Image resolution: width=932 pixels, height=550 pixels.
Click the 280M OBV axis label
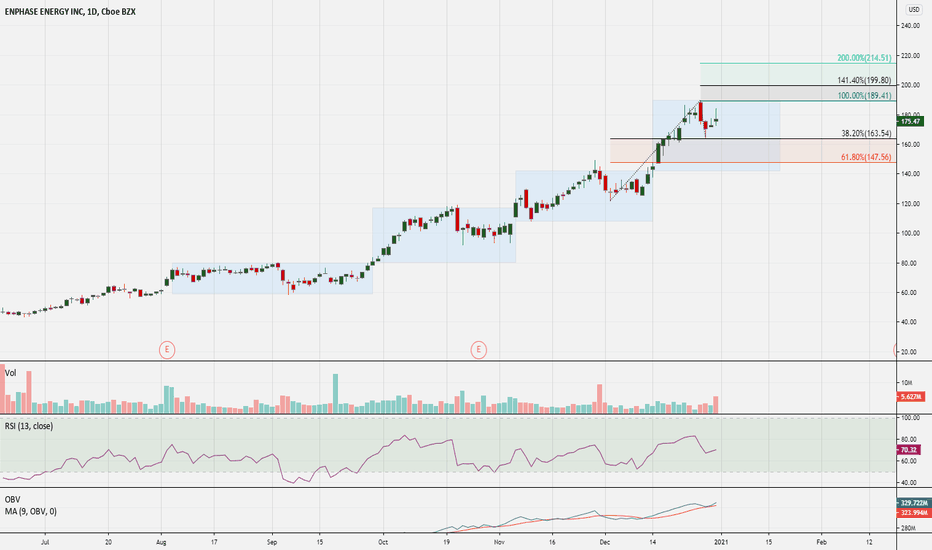pyautogui.click(x=908, y=528)
